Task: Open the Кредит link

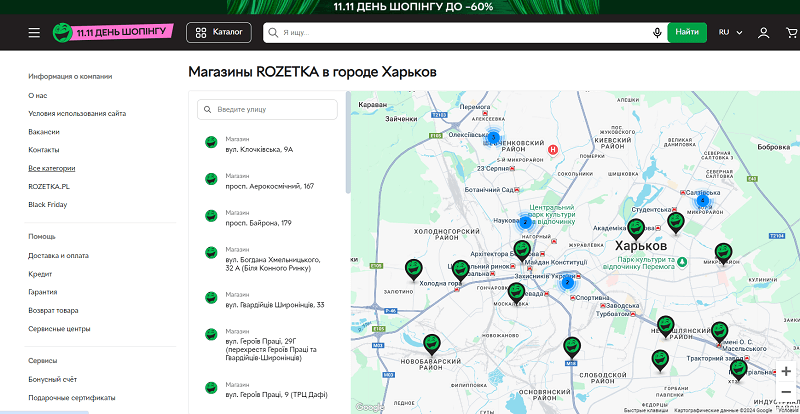Action: pos(40,274)
